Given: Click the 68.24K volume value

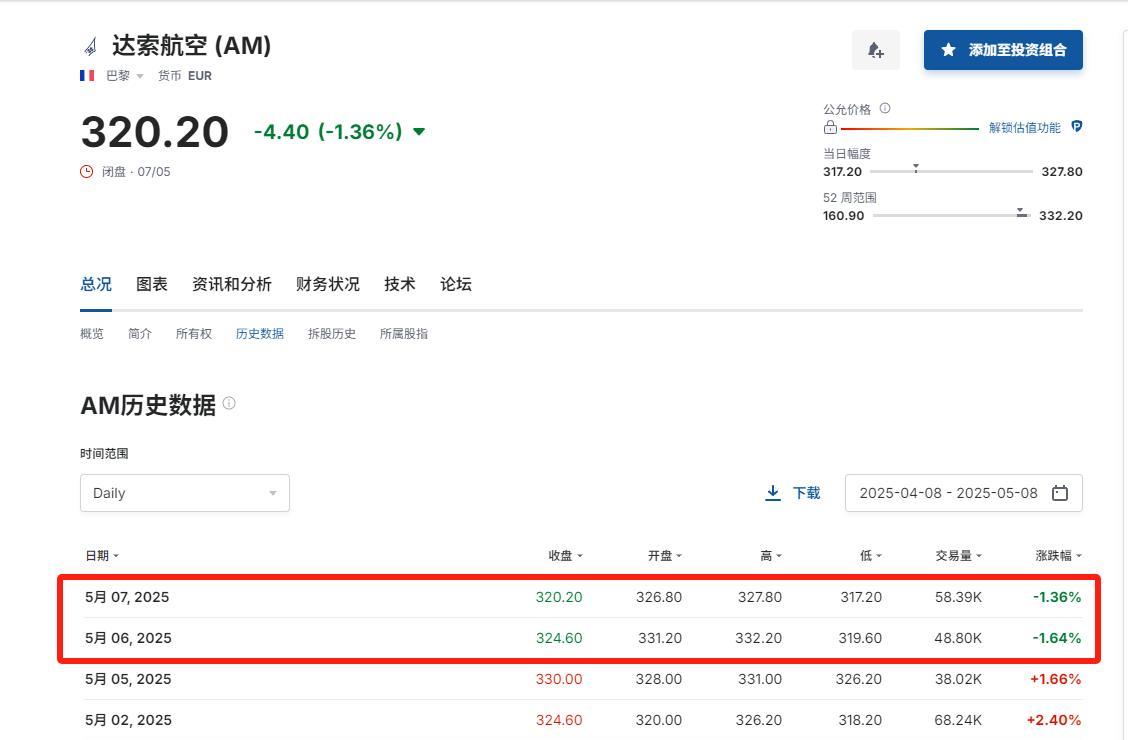Looking at the screenshot, I should point(958,720).
